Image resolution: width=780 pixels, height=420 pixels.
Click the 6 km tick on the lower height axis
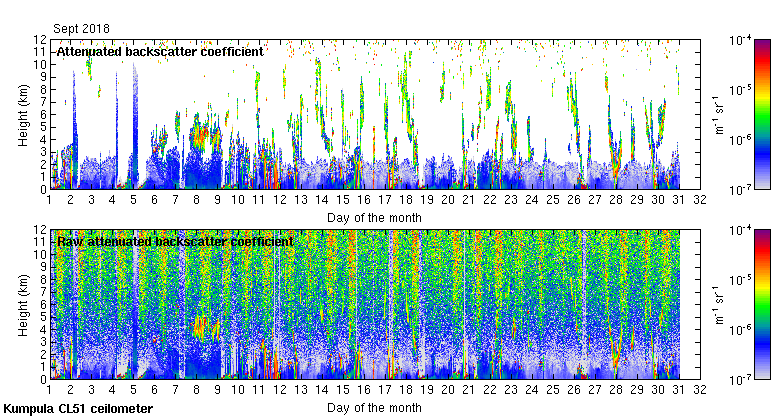[43, 304]
